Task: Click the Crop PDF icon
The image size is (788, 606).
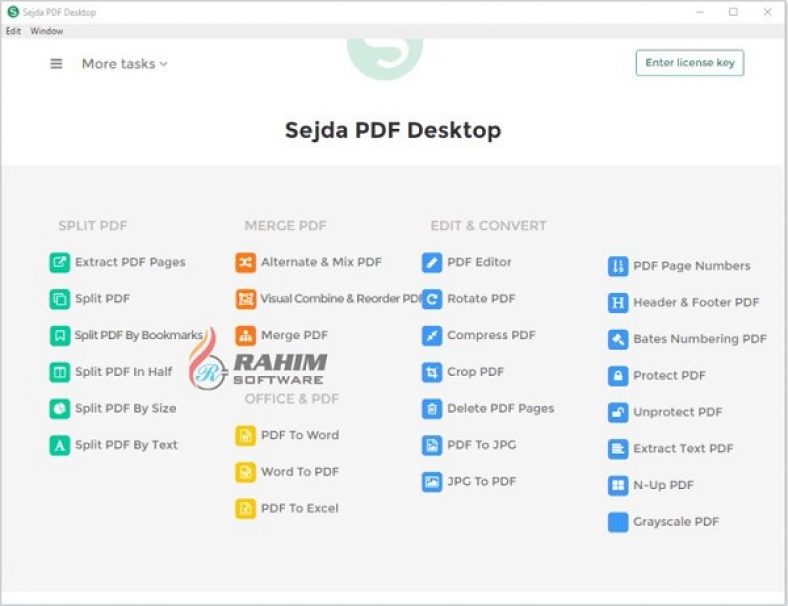Action: click(432, 372)
